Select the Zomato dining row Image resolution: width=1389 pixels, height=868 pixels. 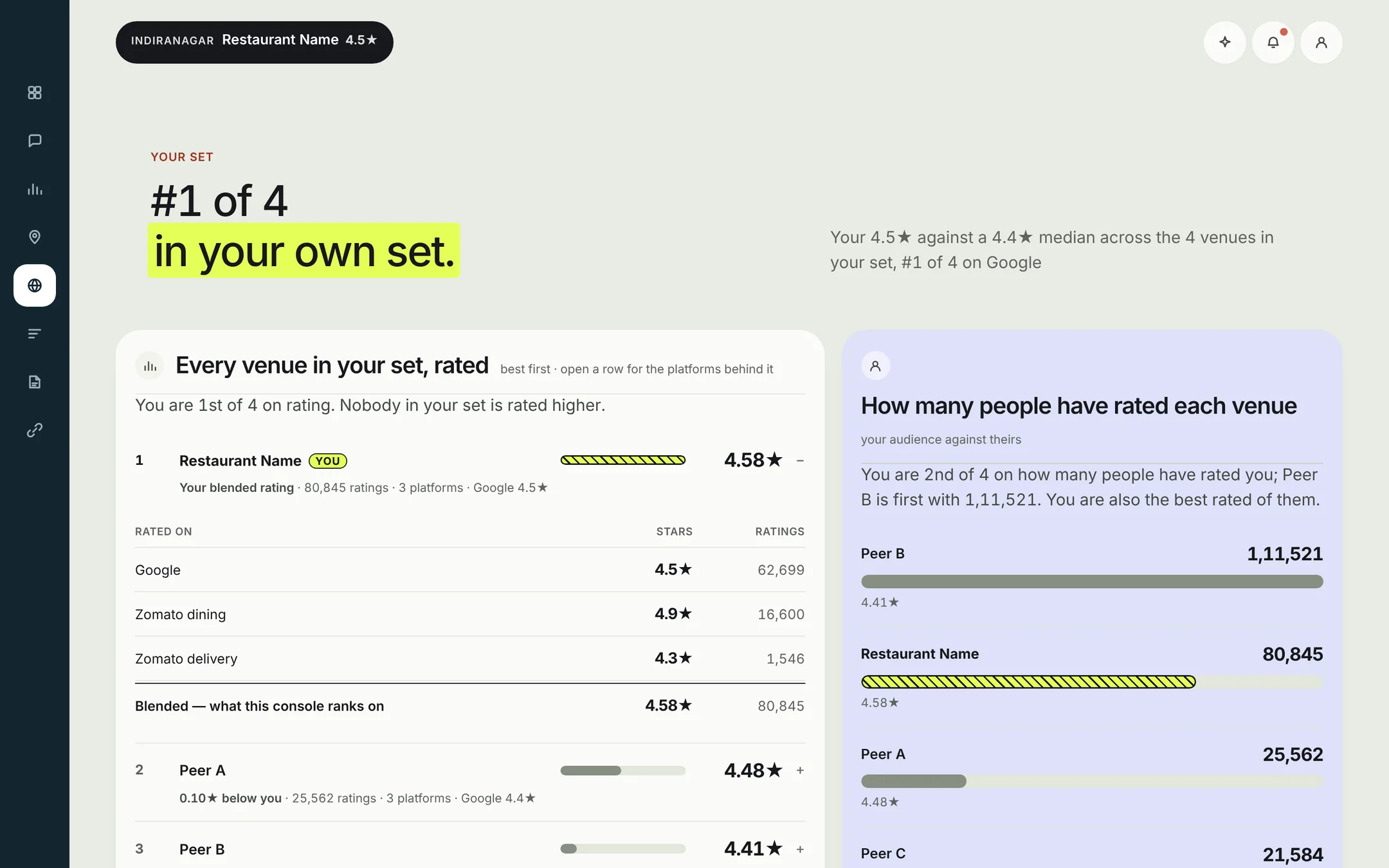click(469, 614)
